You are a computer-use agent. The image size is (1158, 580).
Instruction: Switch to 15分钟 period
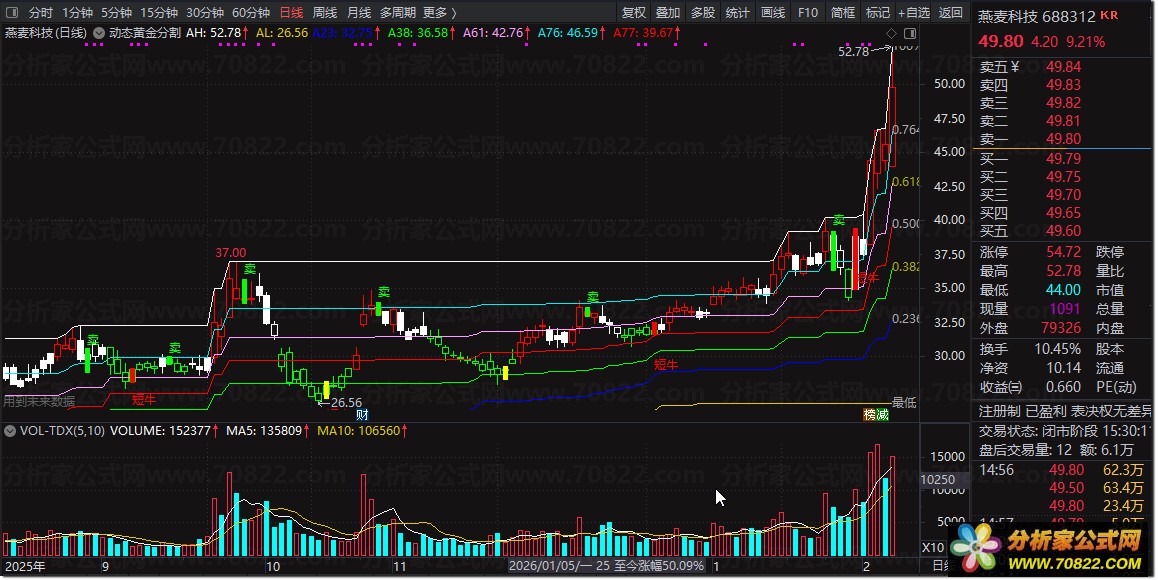tap(159, 13)
